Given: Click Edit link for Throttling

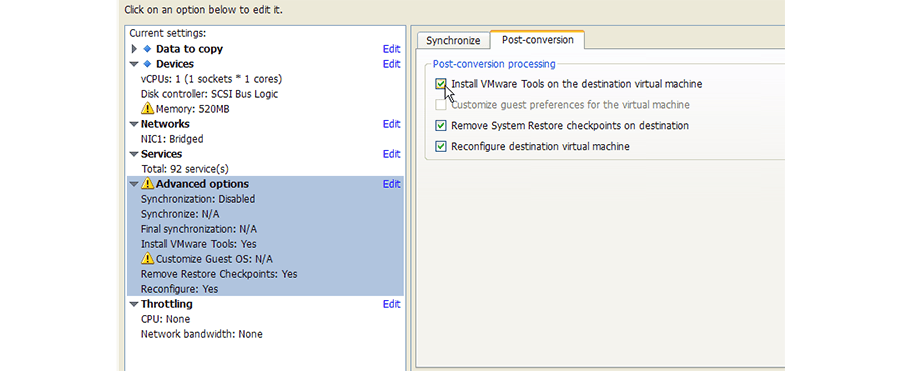Looking at the screenshot, I should point(391,304).
